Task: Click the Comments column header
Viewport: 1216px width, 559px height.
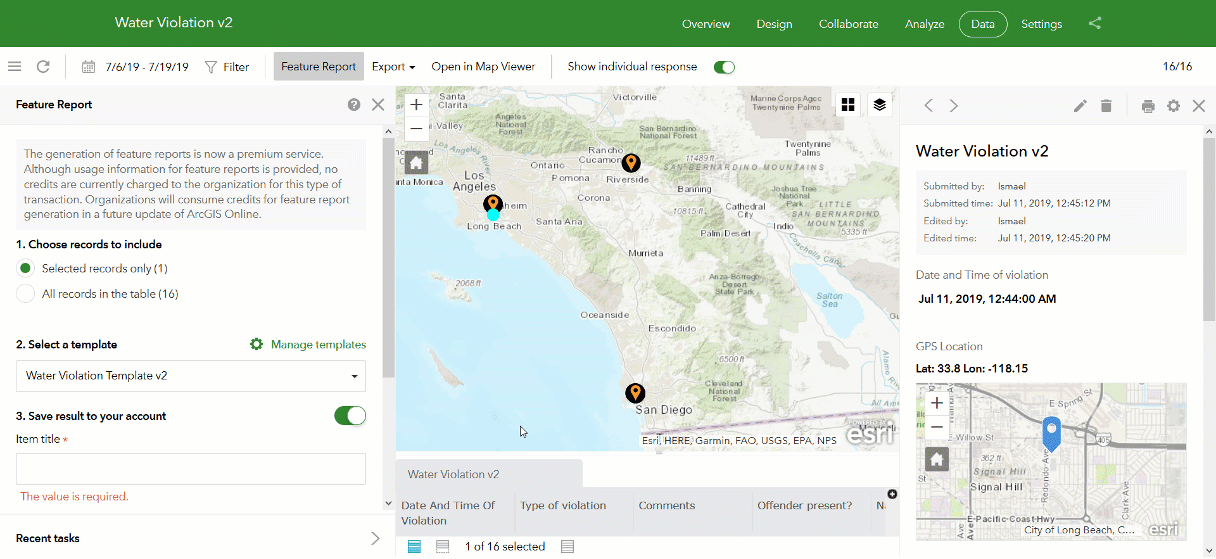Action: point(667,505)
